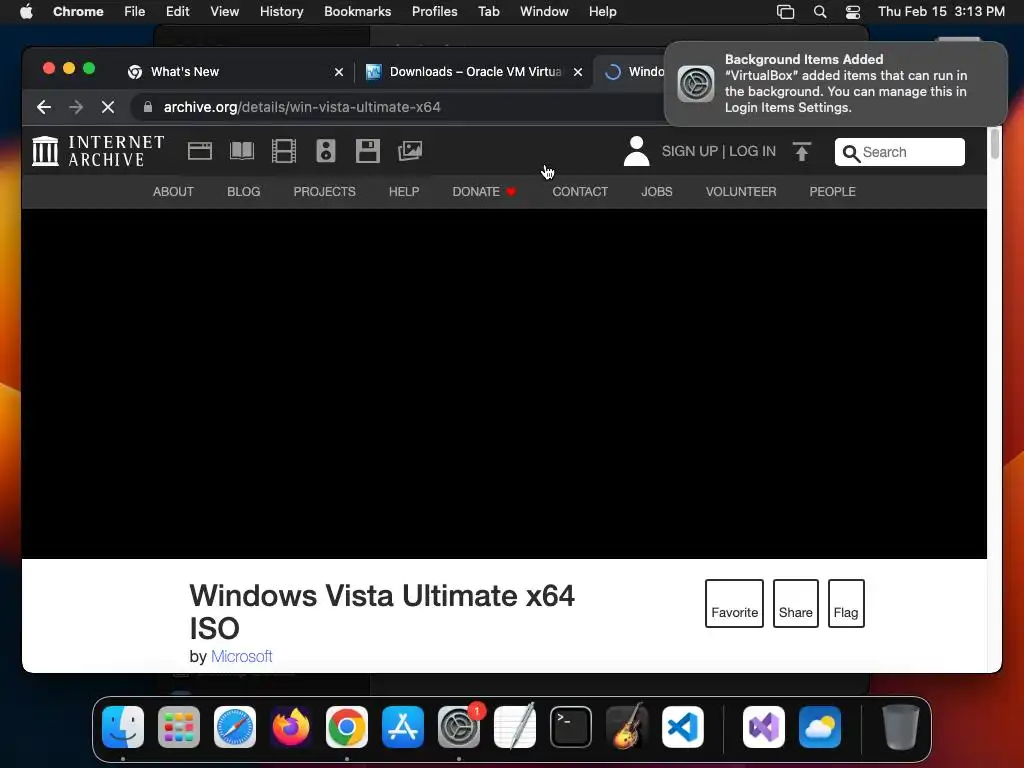The width and height of the screenshot is (1024, 768).
Task: Open the Texts book icon
Action: (x=242, y=151)
